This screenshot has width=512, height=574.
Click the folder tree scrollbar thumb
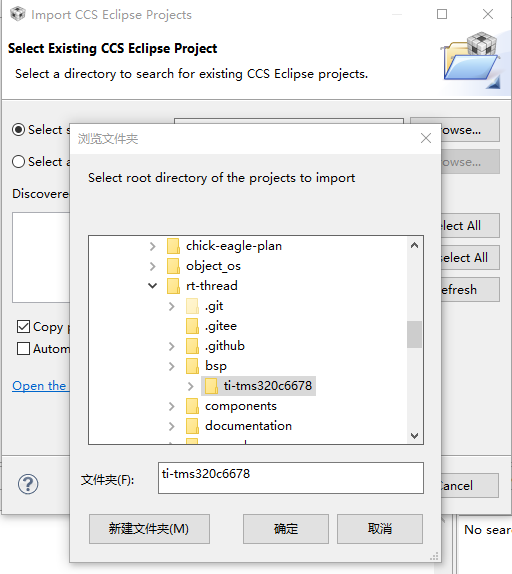[x=414, y=334]
